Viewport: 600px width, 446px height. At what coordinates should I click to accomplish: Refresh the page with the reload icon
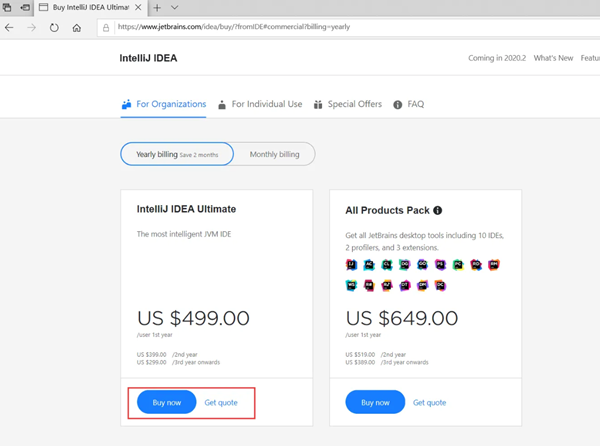(x=54, y=28)
